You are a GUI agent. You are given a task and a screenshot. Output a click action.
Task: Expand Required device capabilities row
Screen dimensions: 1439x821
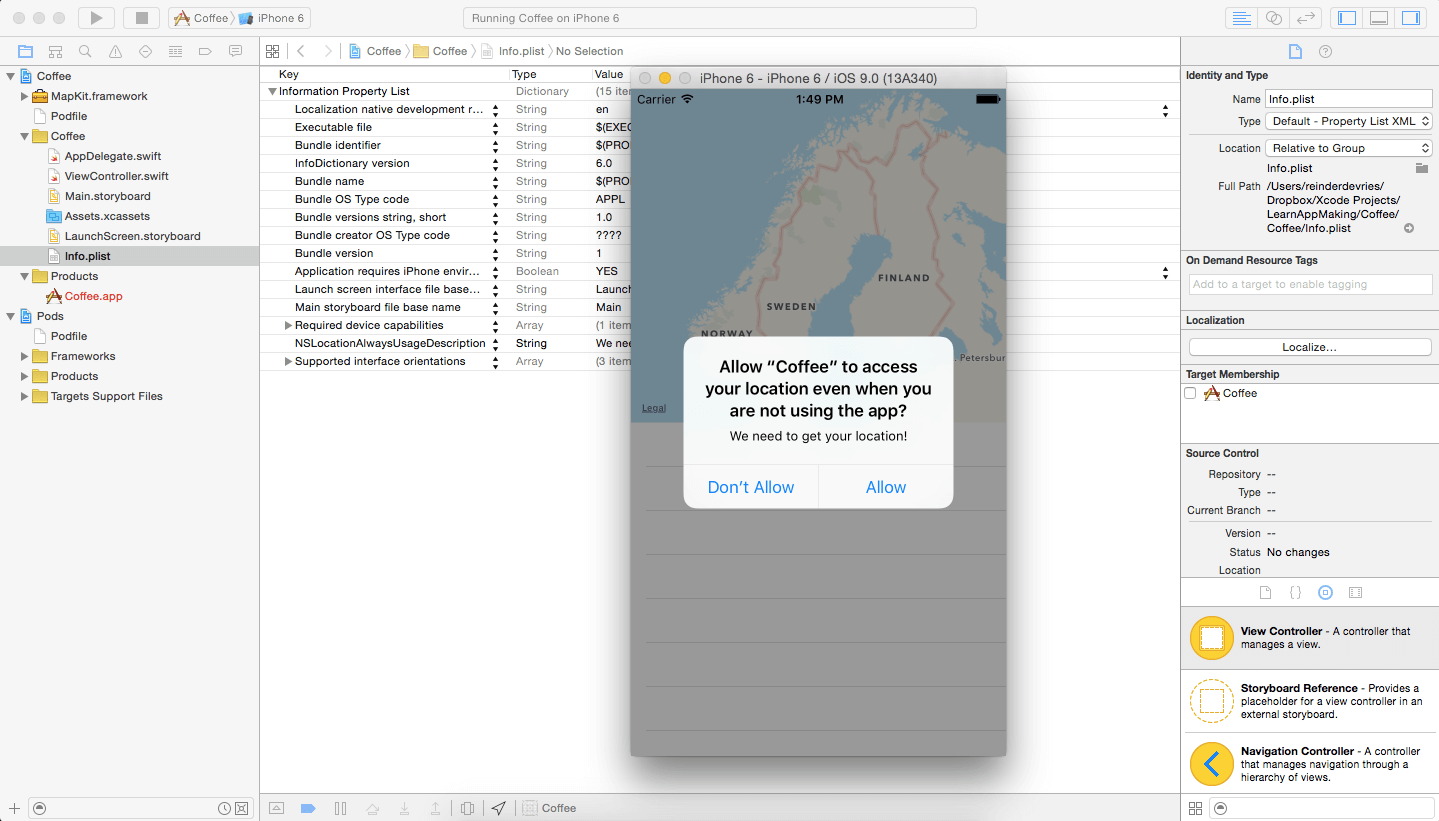(x=288, y=326)
